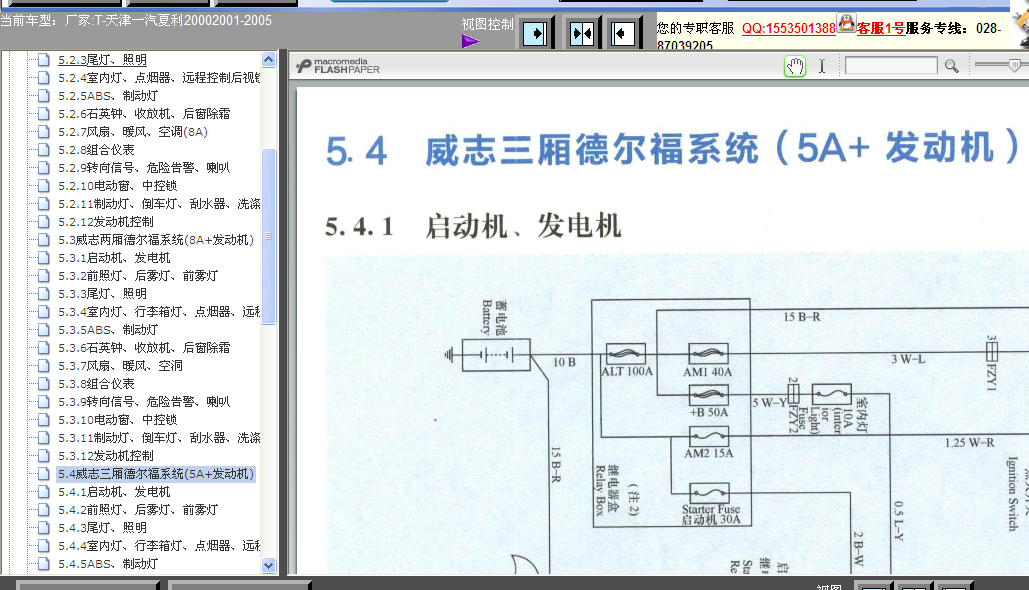Screen dimensions: 1029x590
Task: Open 5.4.3尾灯、照明
Action: coord(102,528)
